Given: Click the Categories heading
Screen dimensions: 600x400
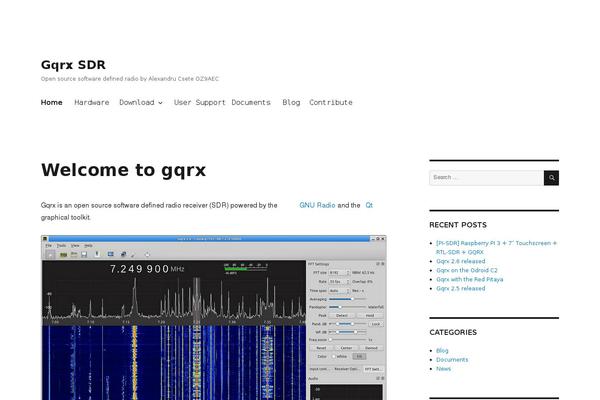Looking at the screenshot, I should click(x=453, y=332).
